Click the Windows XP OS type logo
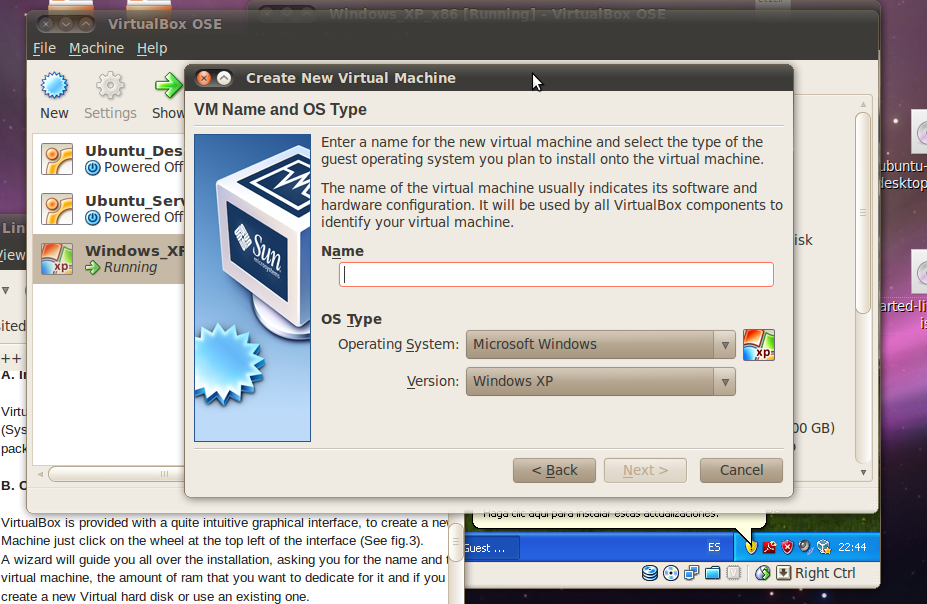Screen dimensions: 927x604 point(759,345)
